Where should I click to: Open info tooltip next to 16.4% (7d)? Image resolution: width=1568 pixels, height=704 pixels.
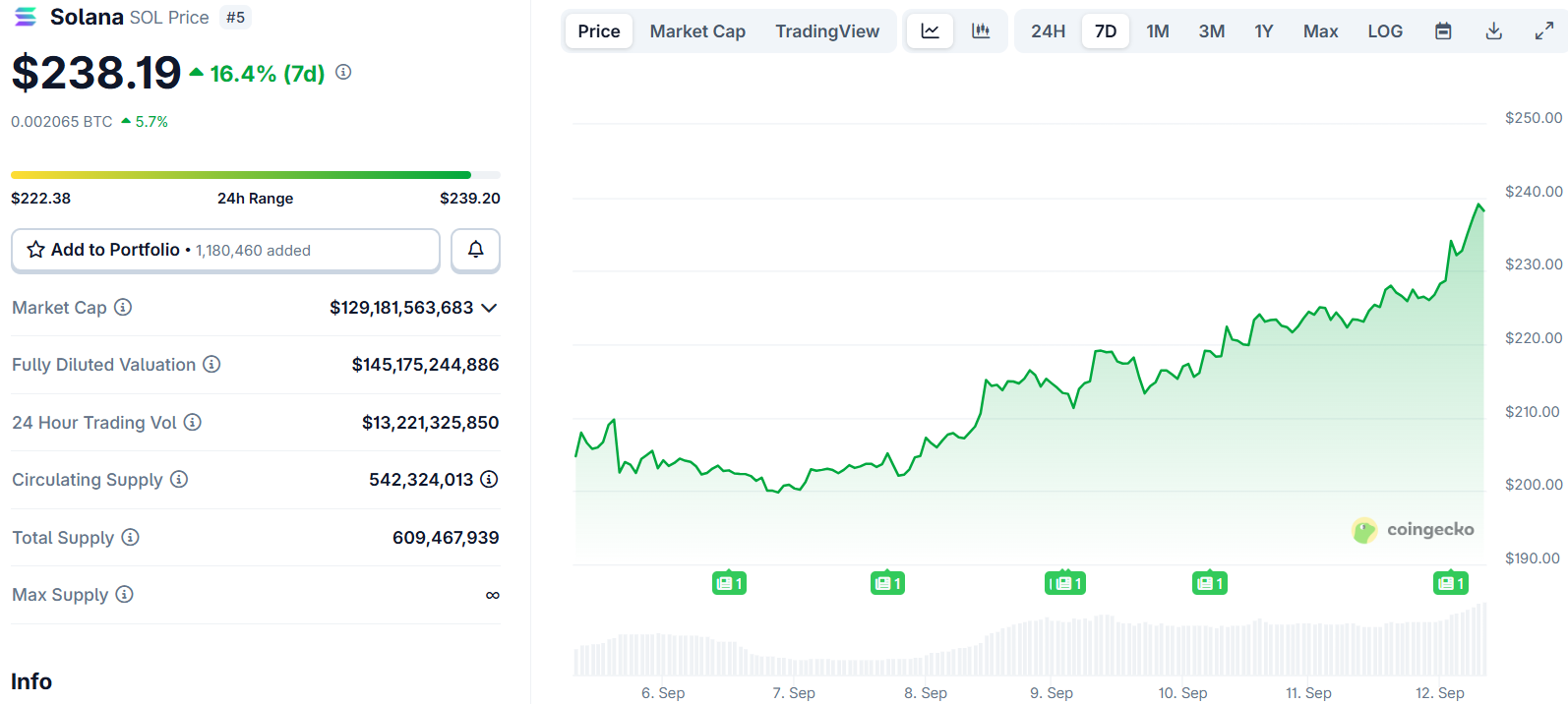tap(343, 72)
